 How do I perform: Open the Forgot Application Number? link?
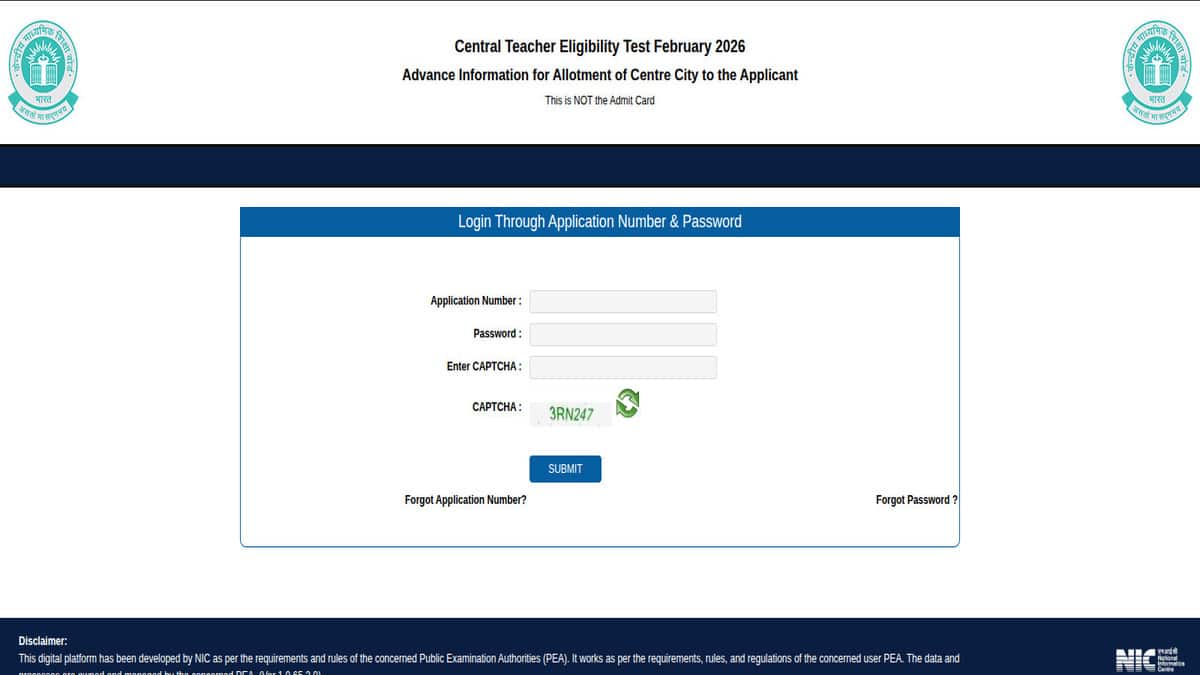465,500
